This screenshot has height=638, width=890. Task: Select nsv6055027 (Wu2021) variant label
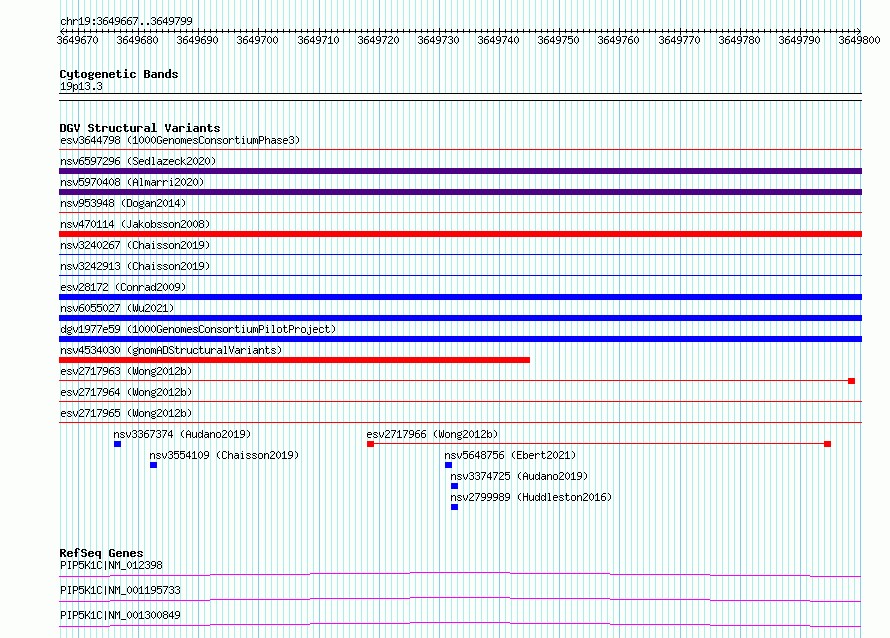coord(117,308)
